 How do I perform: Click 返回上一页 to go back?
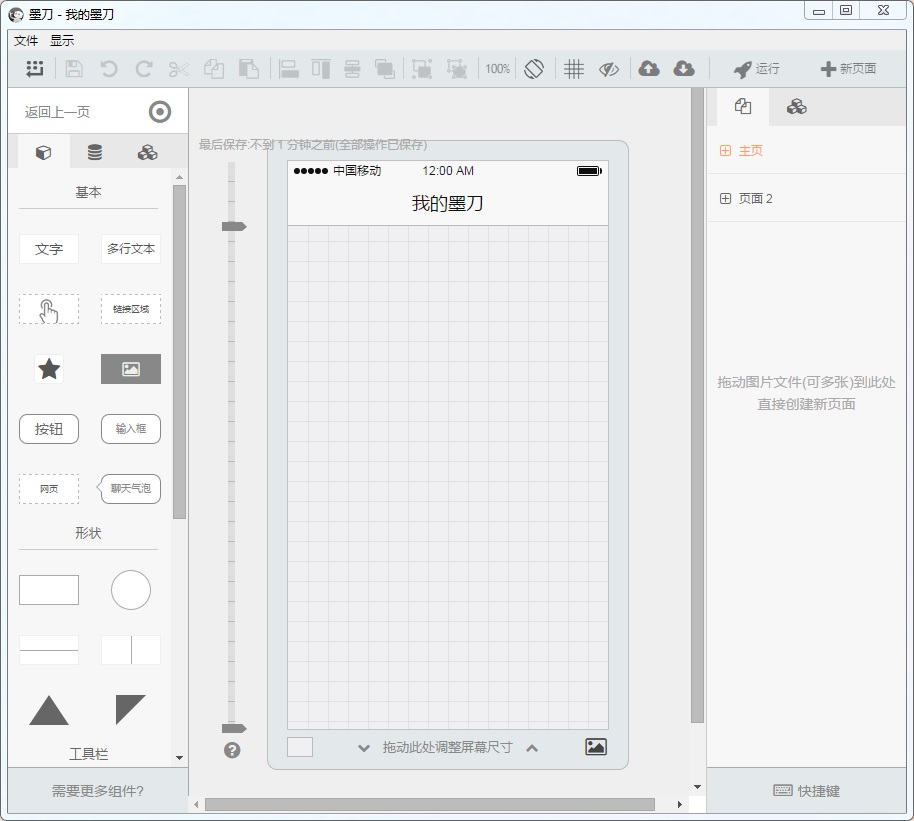coord(57,112)
